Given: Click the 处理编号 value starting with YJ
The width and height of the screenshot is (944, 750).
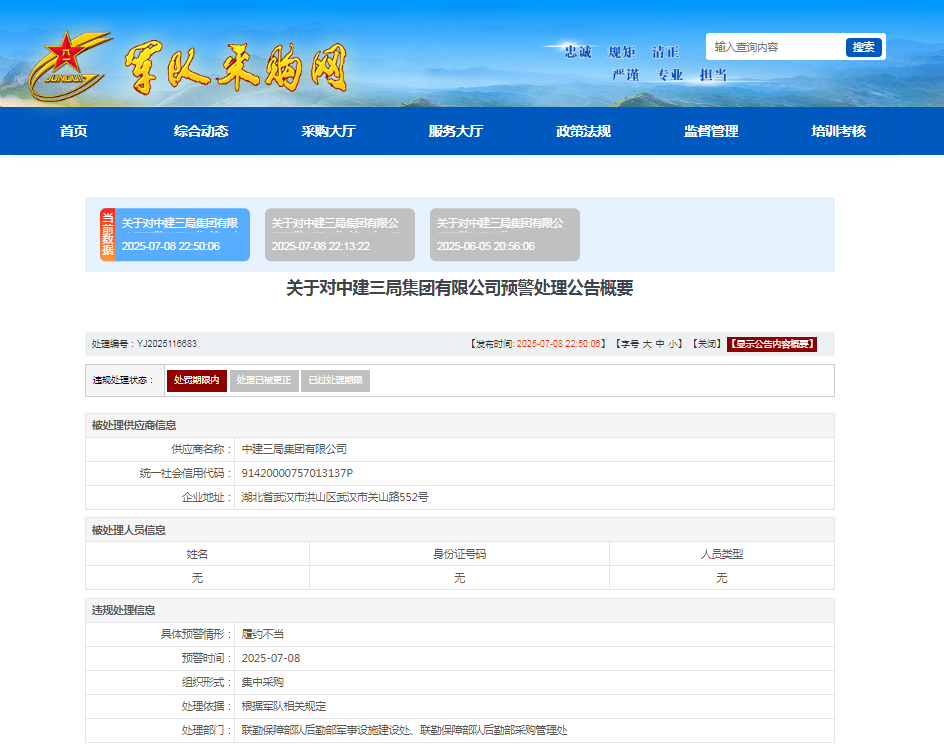Looking at the screenshot, I should 167,344.
